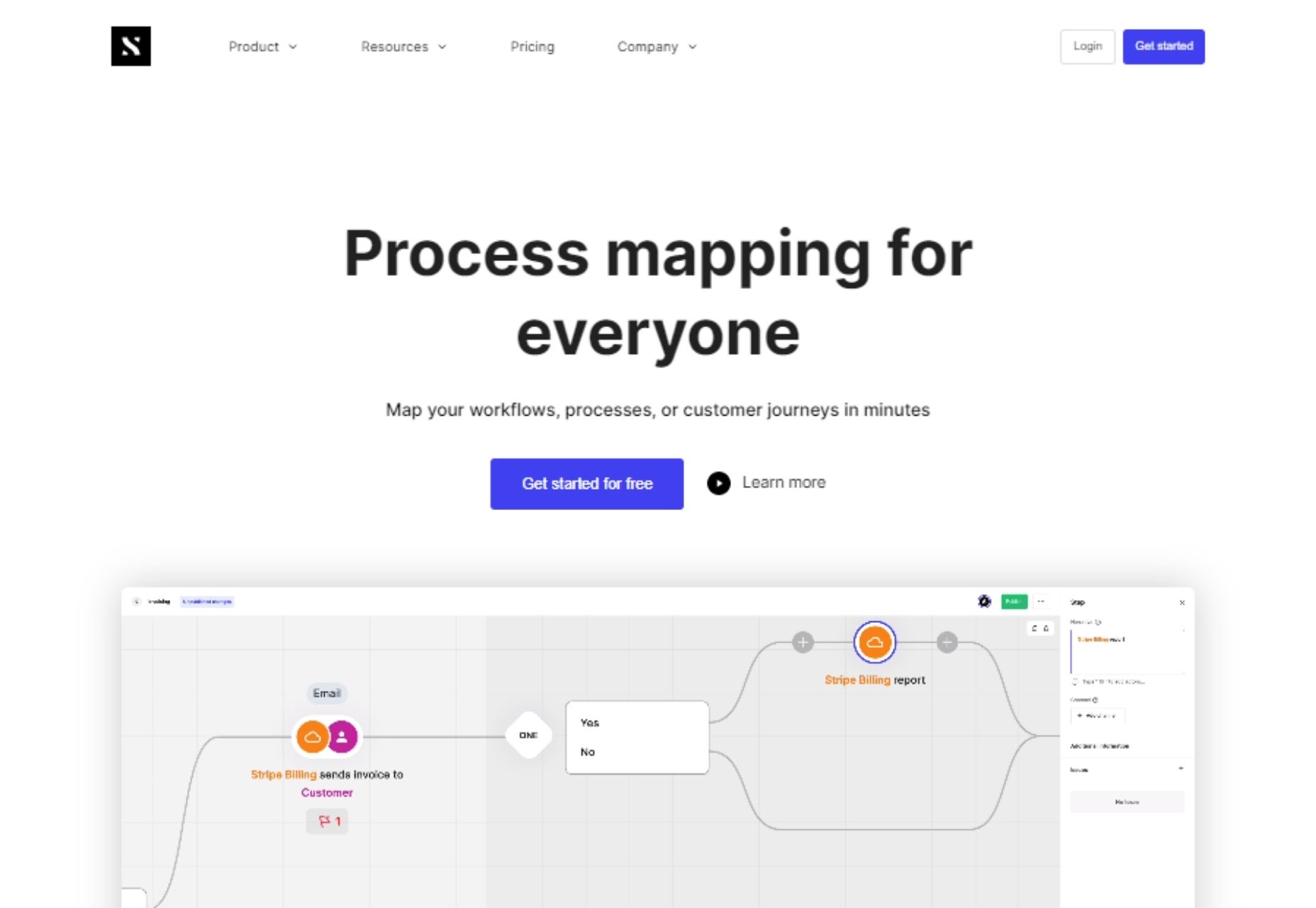Click the back arrow in the app preview header
The image size is (1316, 908).
[137, 602]
